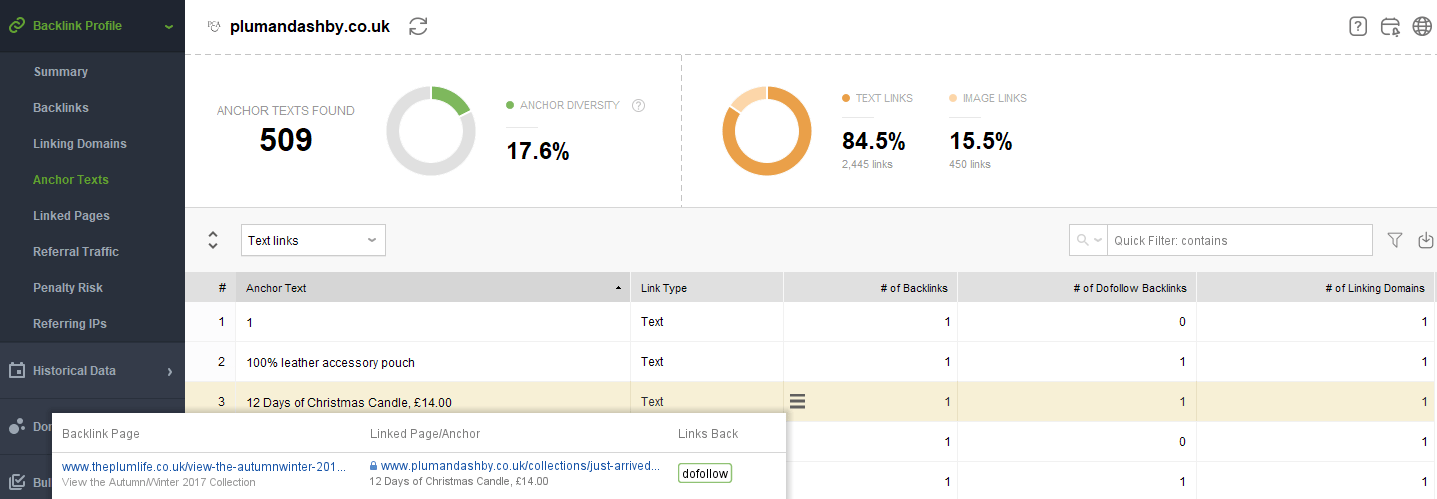Click the dofollow badge
The image size is (1437, 499).
pyautogui.click(x=705, y=473)
